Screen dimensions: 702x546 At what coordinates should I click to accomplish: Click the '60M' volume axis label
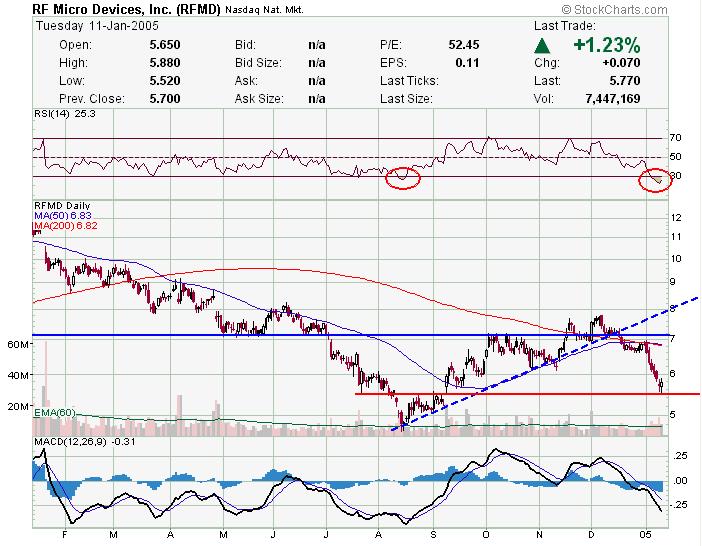click(x=18, y=344)
